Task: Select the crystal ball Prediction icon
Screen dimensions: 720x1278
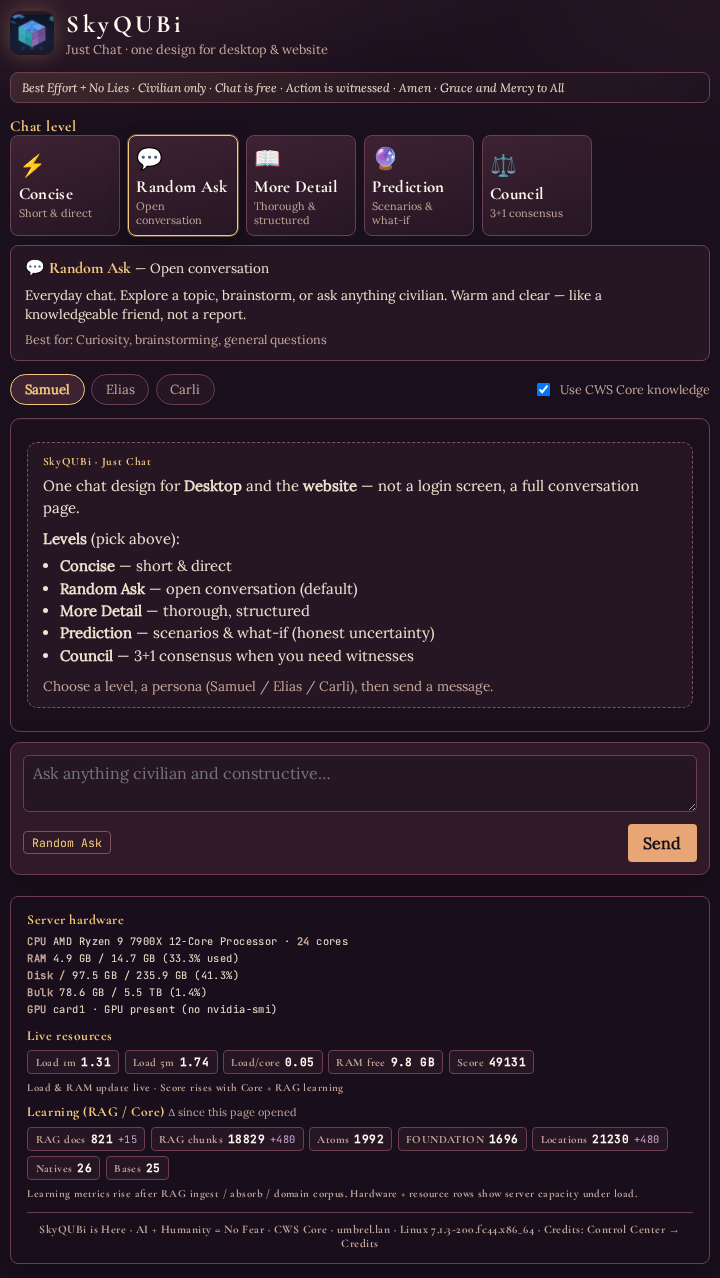Action: point(385,159)
